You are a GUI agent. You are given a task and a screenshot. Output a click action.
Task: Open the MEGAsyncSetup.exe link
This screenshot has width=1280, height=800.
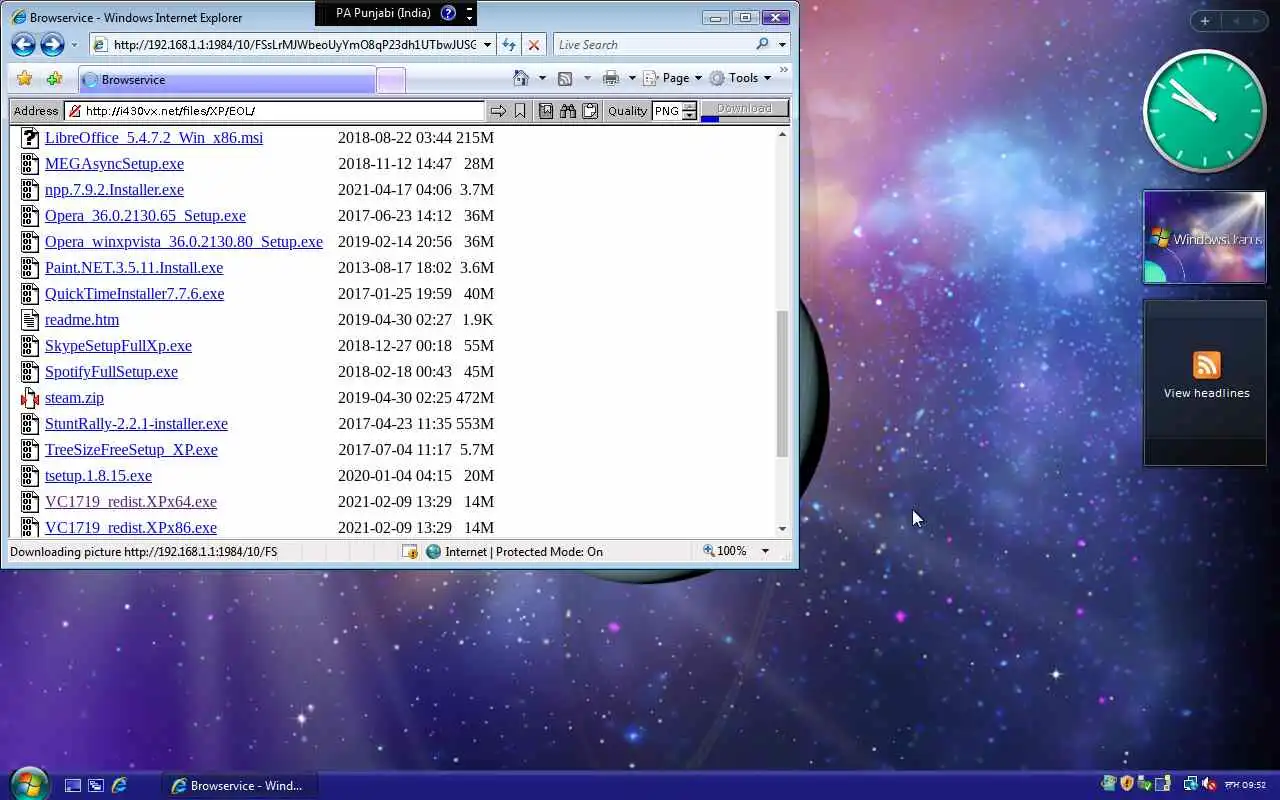[114, 163]
